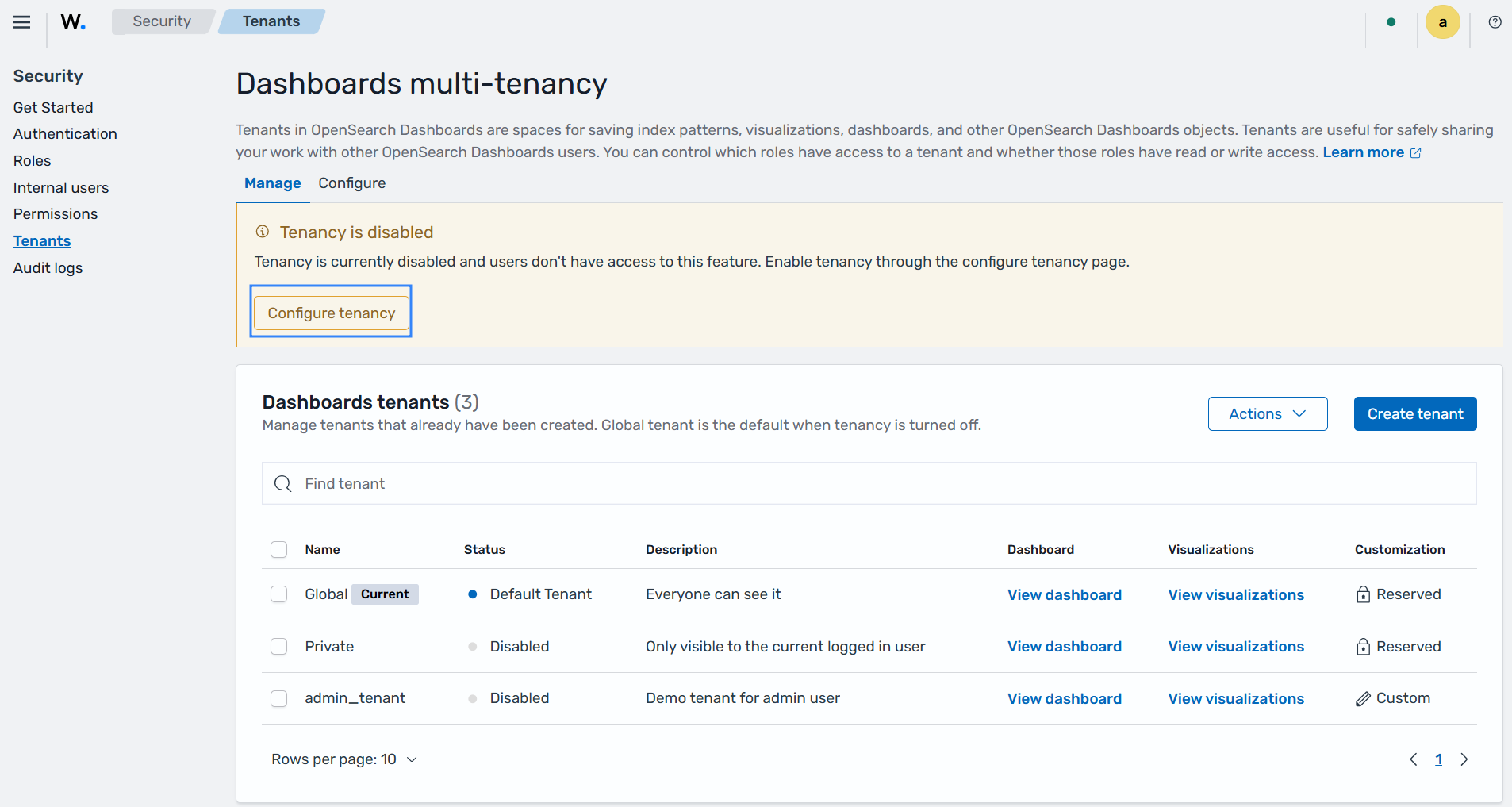Click the admin_tenant name cell

(355, 698)
